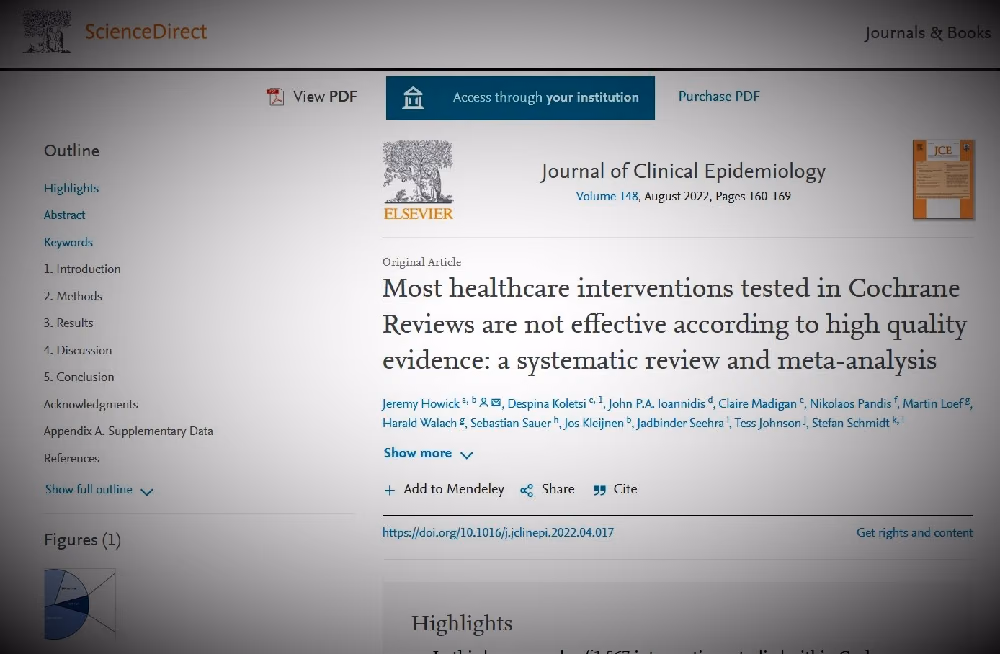Go to 2. Methods section
1000x654 pixels.
(73, 296)
